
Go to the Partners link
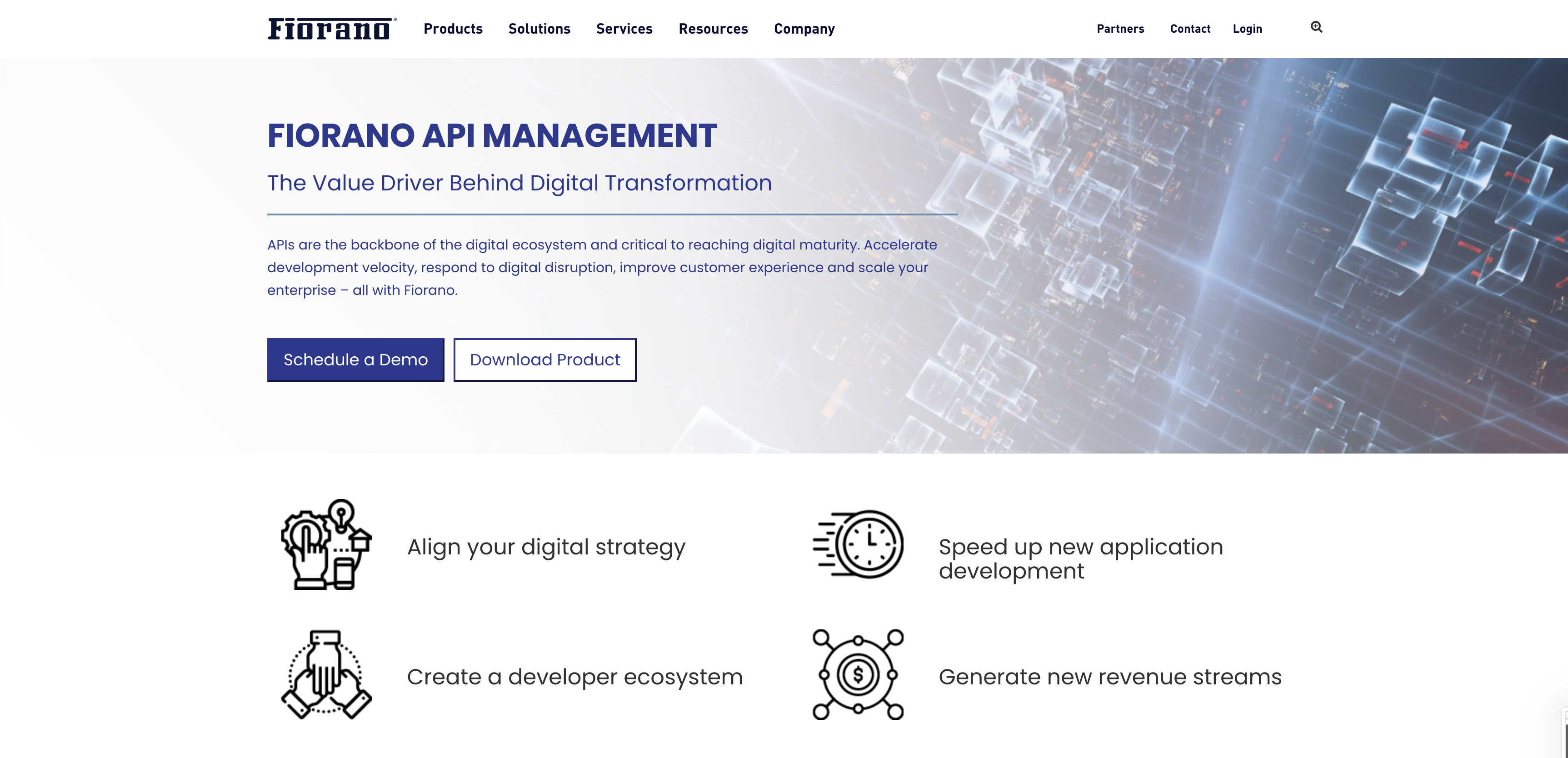1120,29
